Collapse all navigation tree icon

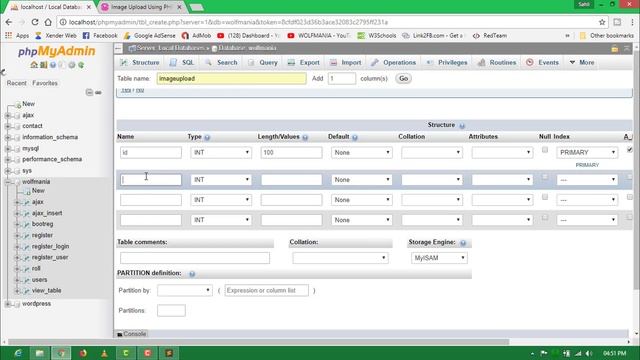[x=89, y=93]
